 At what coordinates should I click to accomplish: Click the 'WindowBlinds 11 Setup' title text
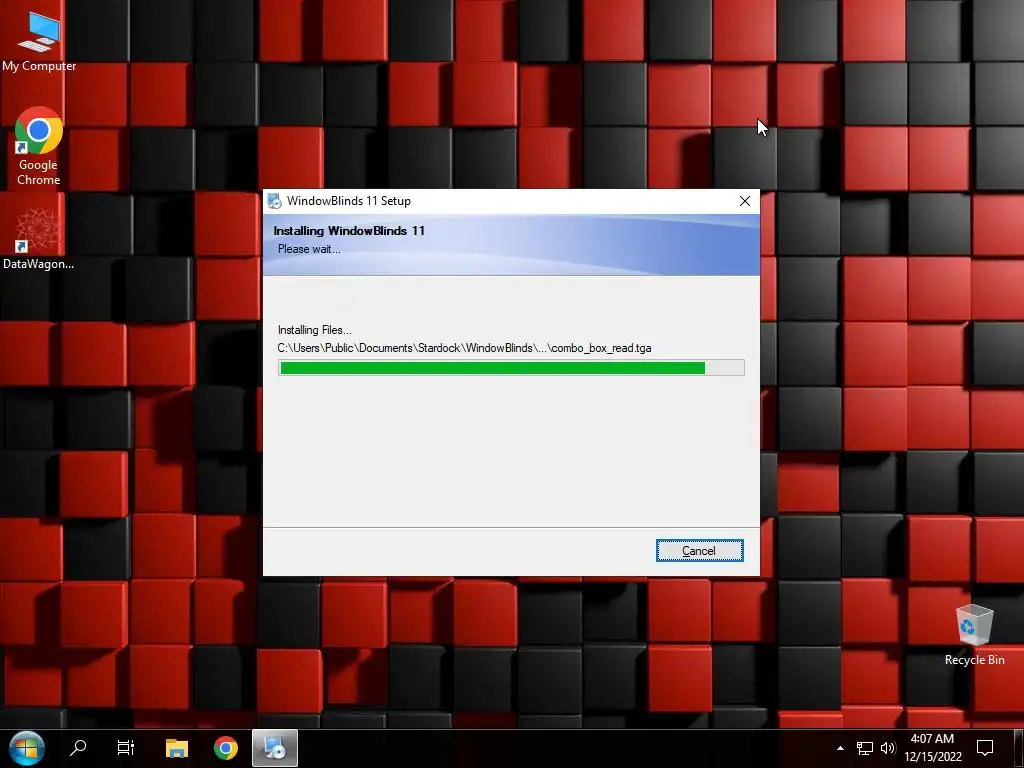349,201
